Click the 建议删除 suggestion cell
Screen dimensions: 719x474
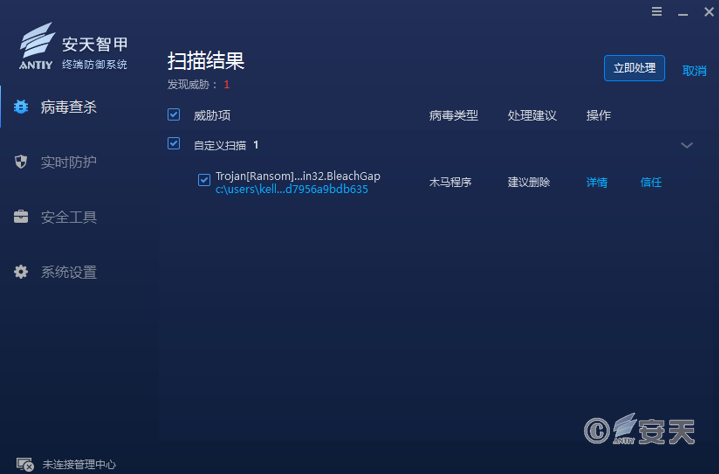click(529, 182)
